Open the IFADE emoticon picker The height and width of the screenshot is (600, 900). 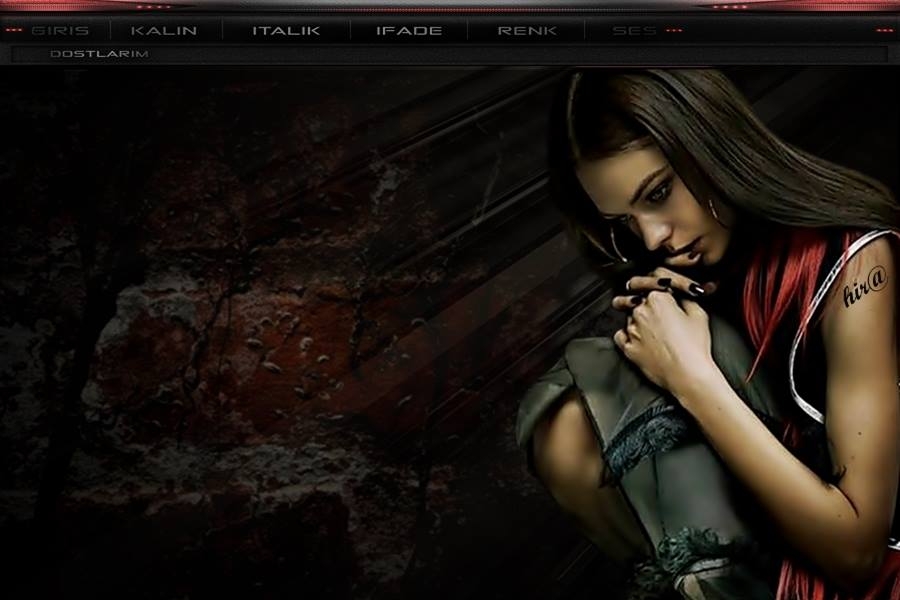[x=408, y=30]
